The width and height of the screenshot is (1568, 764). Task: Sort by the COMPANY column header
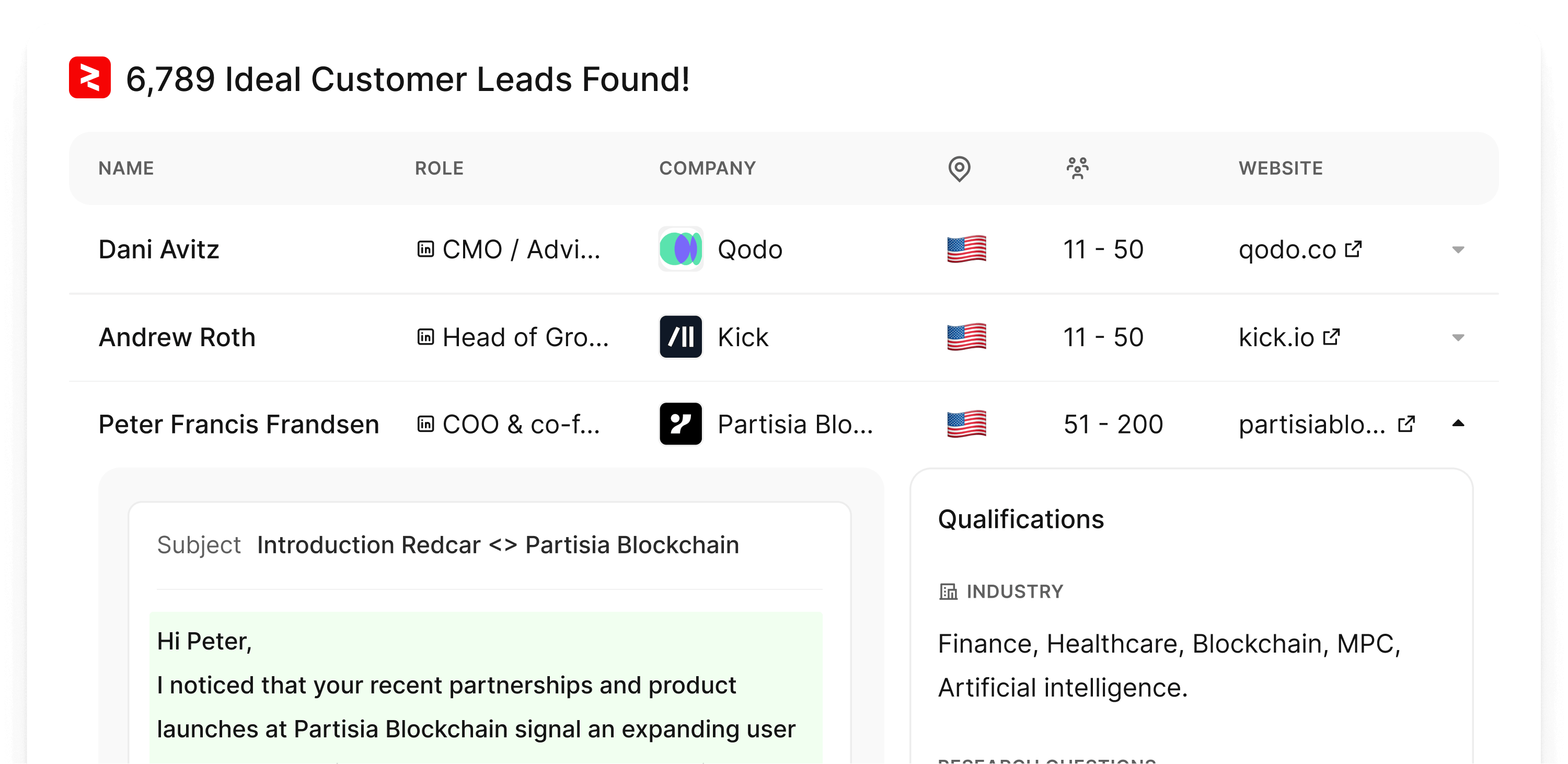coord(707,168)
